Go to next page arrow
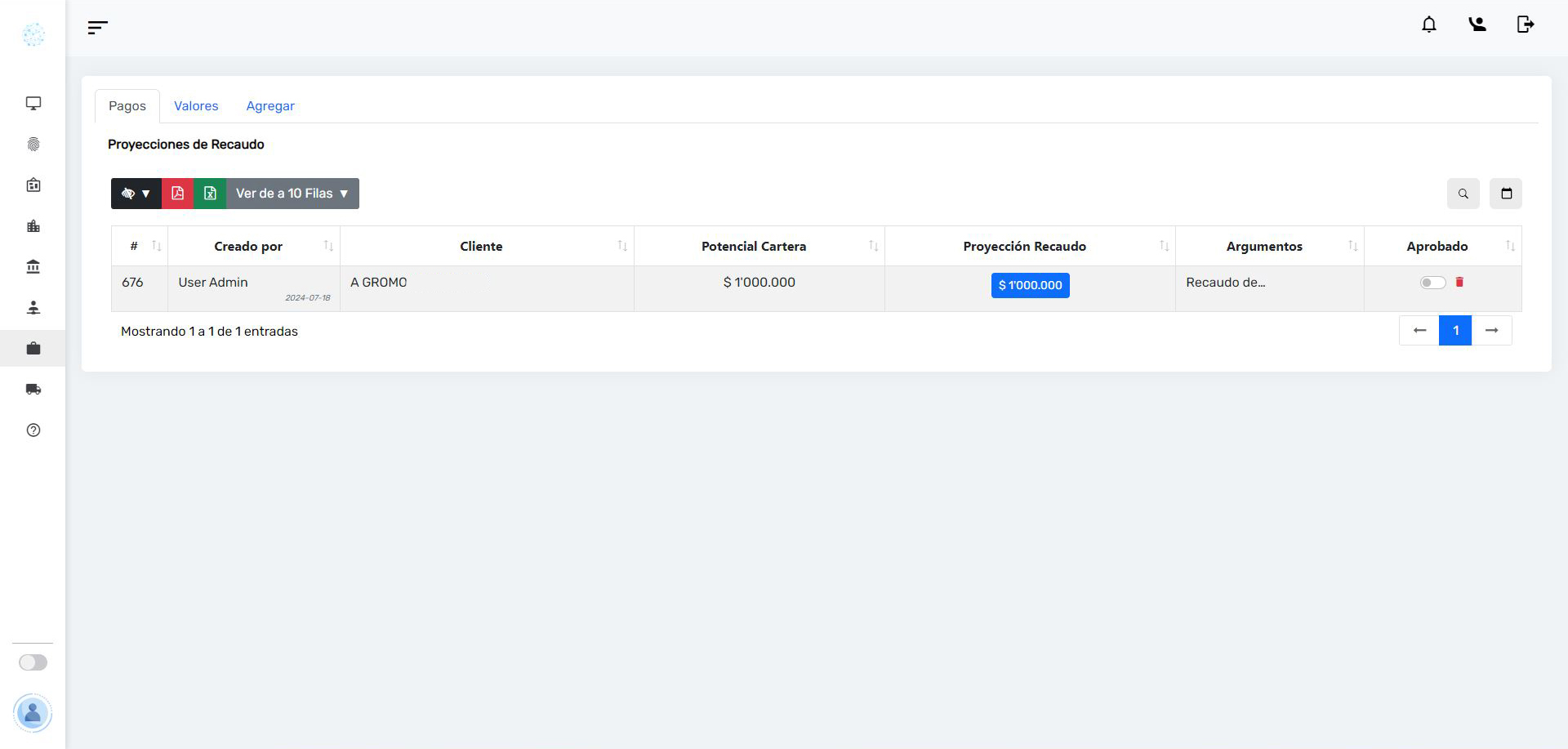Screen dimensions: 1568x749 1491,331
